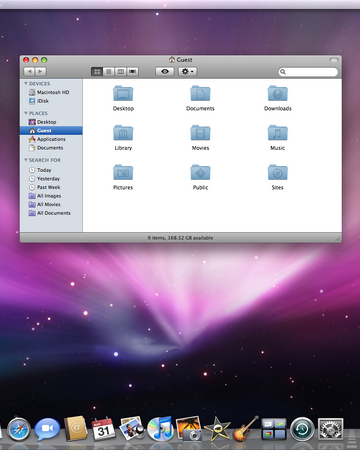Collapse the DEVICES sidebar section
Viewport: 360px width, 450px height.
[26, 84]
